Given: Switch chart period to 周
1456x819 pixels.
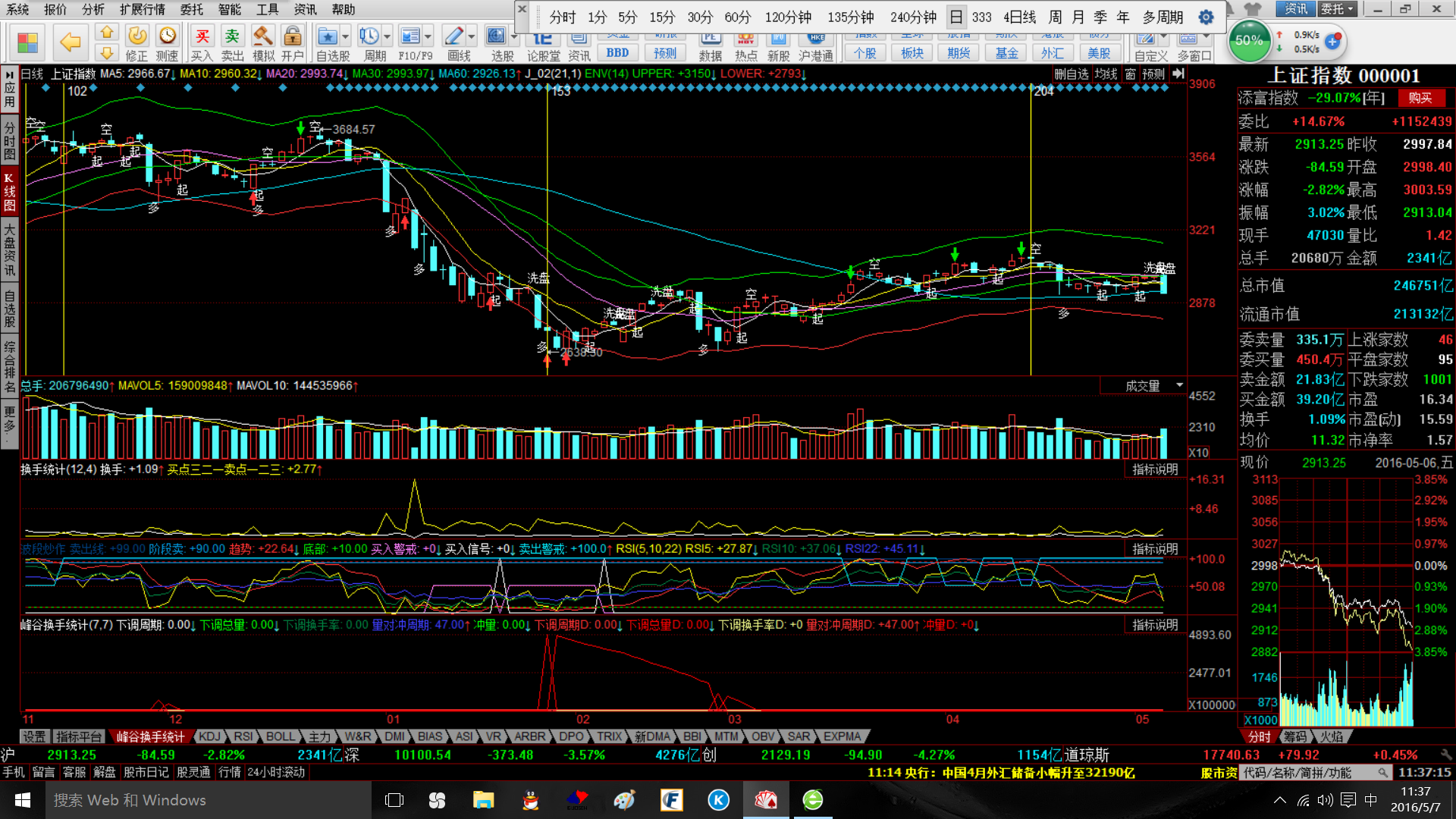Looking at the screenshot, I should coord(1056,17).
